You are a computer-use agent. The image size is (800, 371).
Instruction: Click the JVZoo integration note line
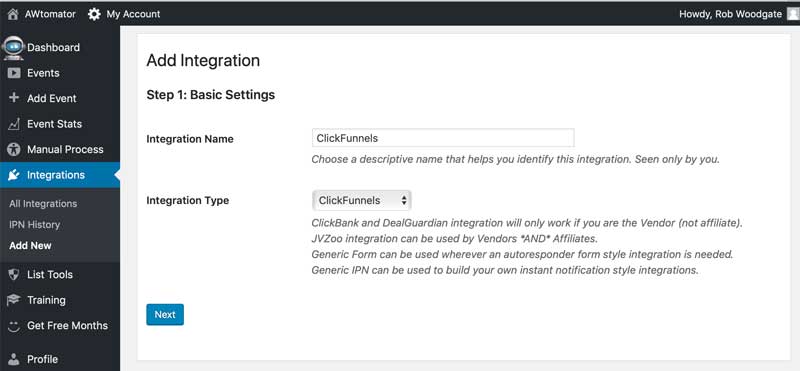[454, 239]
